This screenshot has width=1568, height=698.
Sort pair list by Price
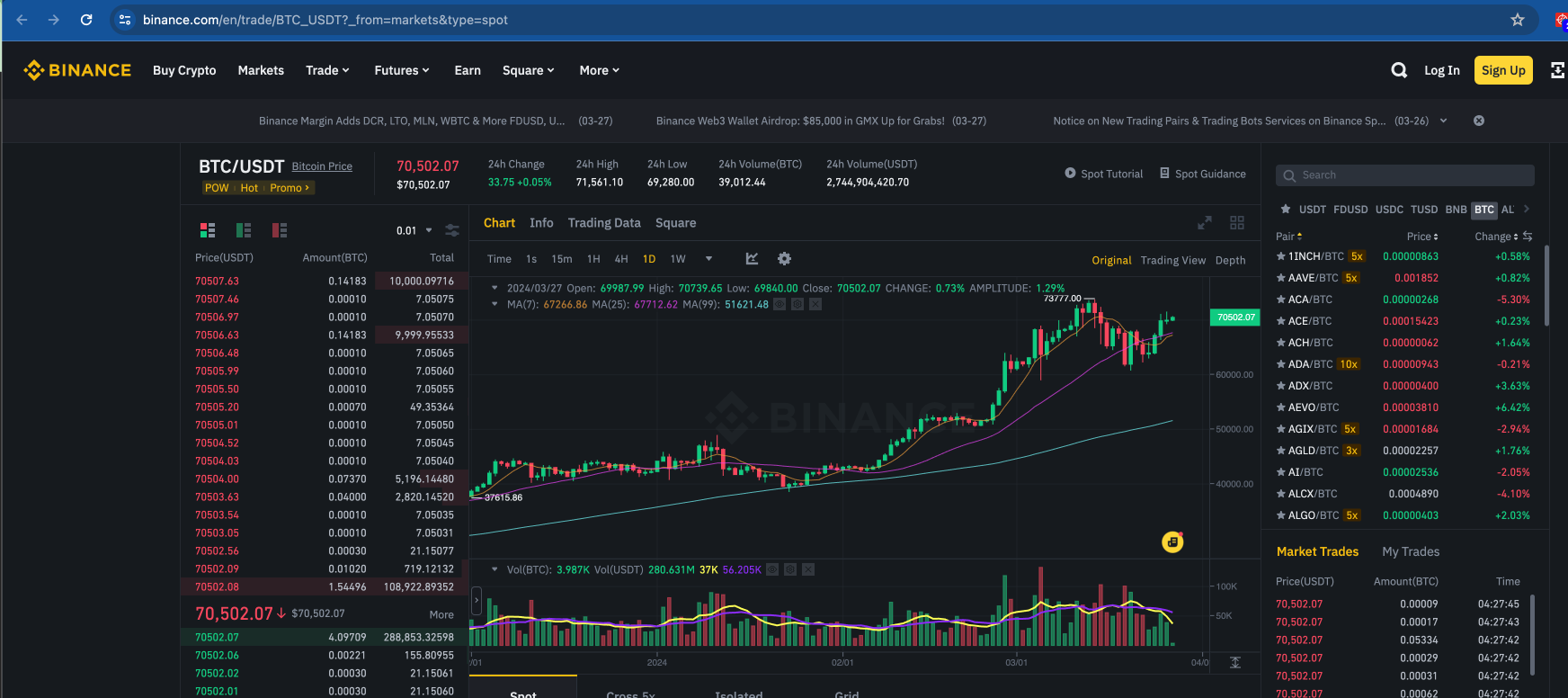click(1422, 237)
